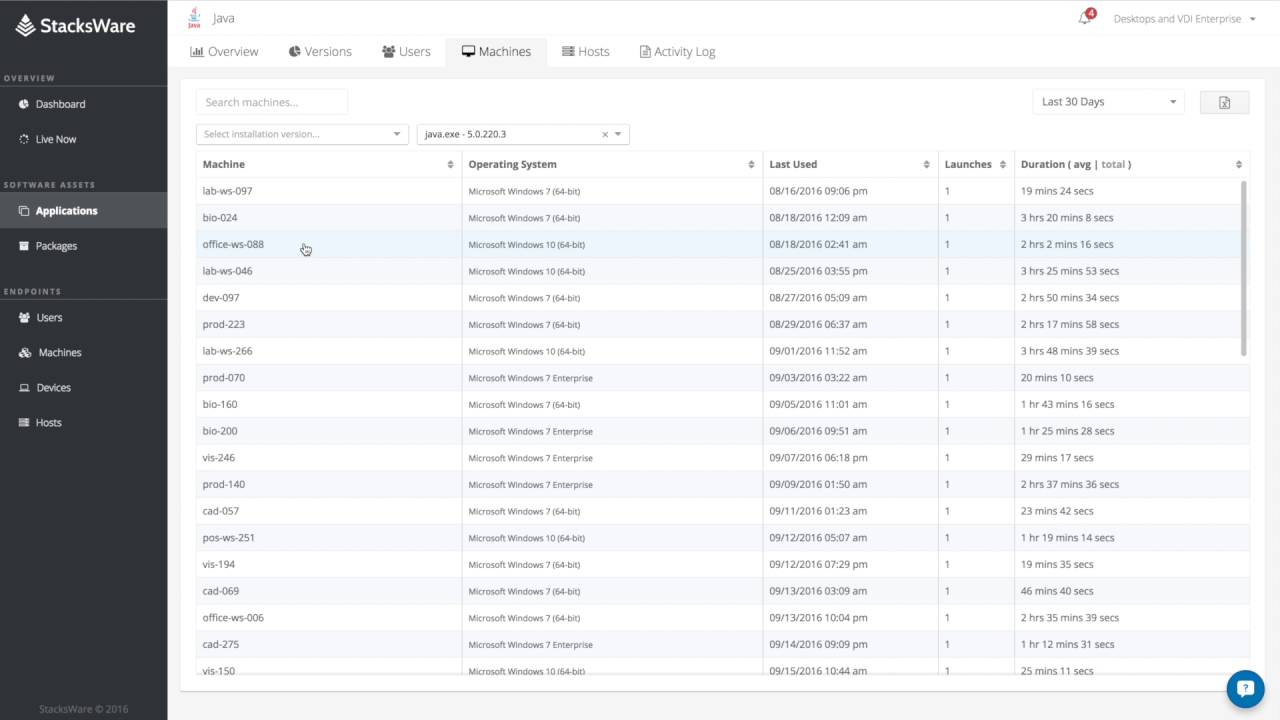Image resolution: width=1280 pixels, height=720 pixels.
Task: Switch to the Hosts tab
Action: pos(586,52)
